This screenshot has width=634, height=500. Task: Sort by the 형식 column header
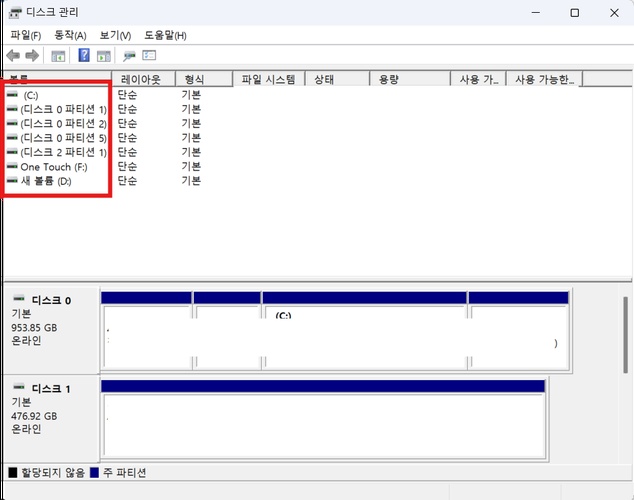click(204, 79)
